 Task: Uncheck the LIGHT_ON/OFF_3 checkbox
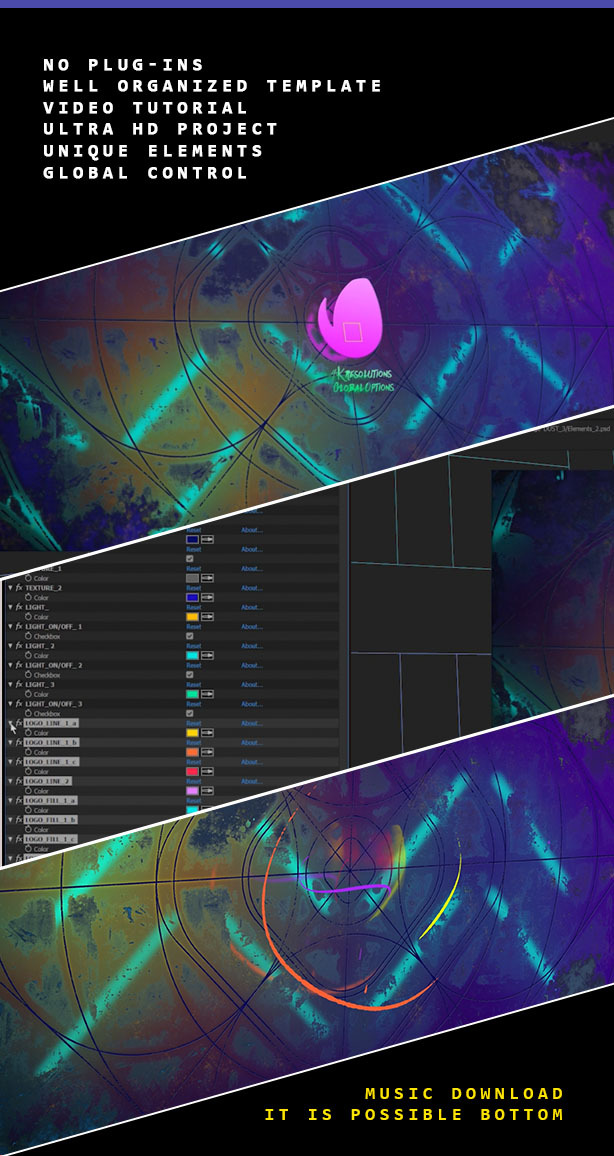point(189,713)
